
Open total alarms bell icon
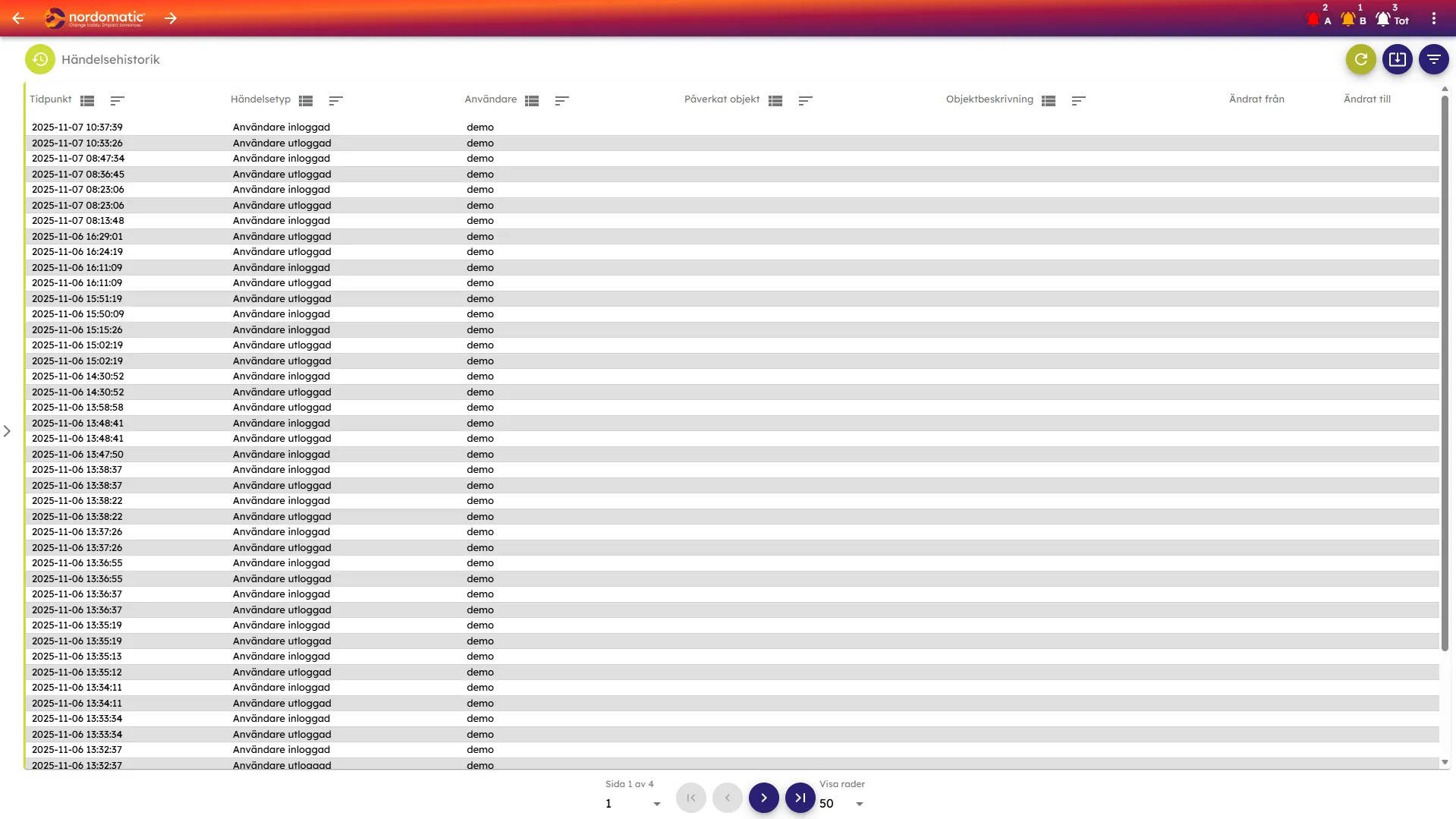pyautogui.click(x=1383, y=19)
